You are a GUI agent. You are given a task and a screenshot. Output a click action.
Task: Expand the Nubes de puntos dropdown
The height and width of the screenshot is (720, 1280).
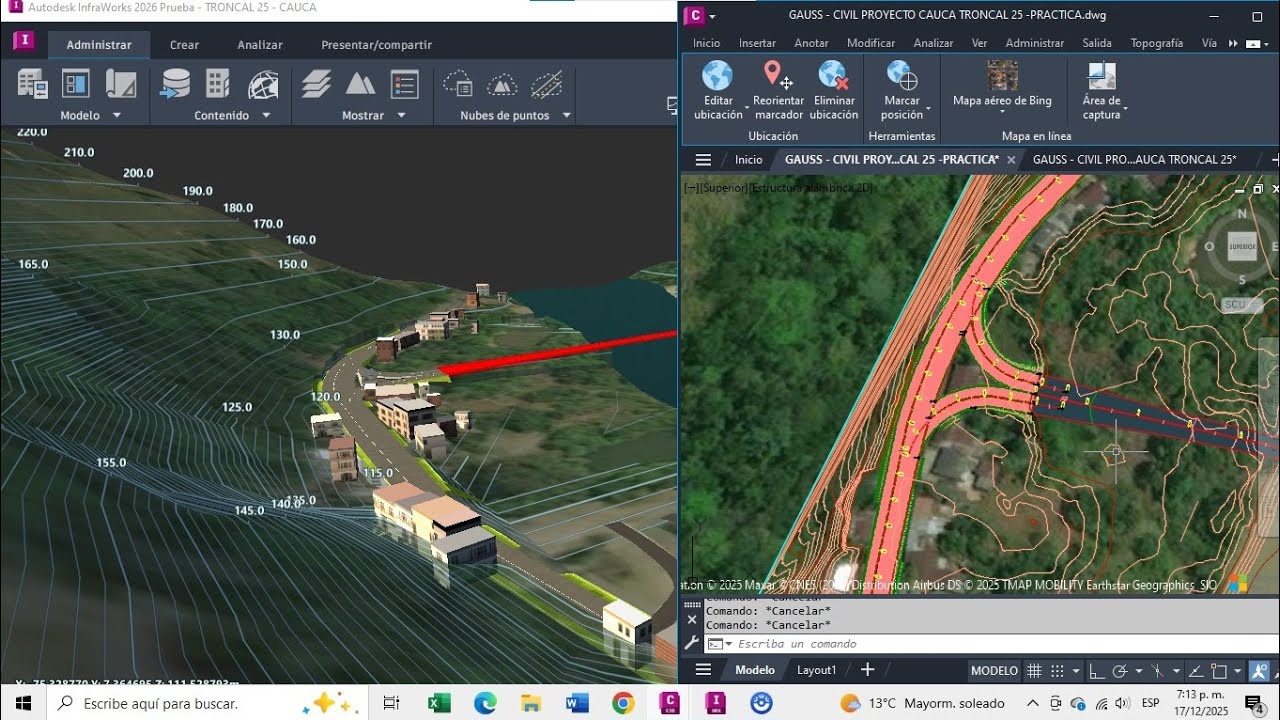[566, 115]
